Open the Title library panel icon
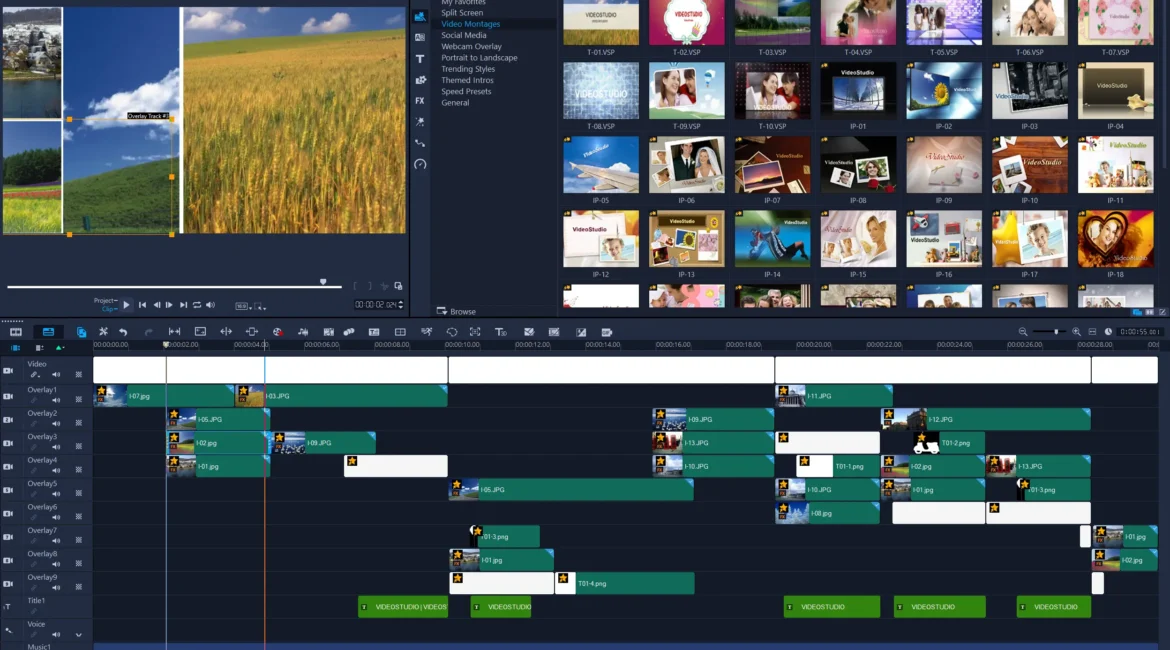 coord(420,59)
